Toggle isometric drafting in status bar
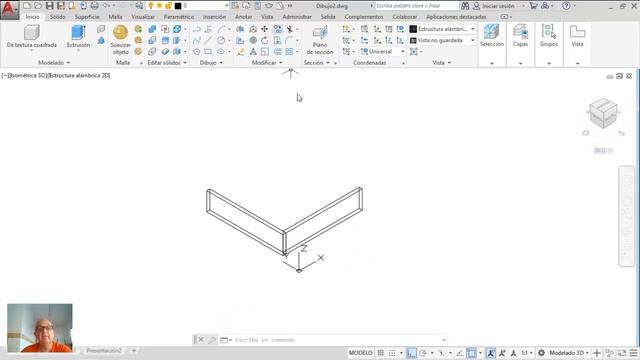 coord(441,353)
